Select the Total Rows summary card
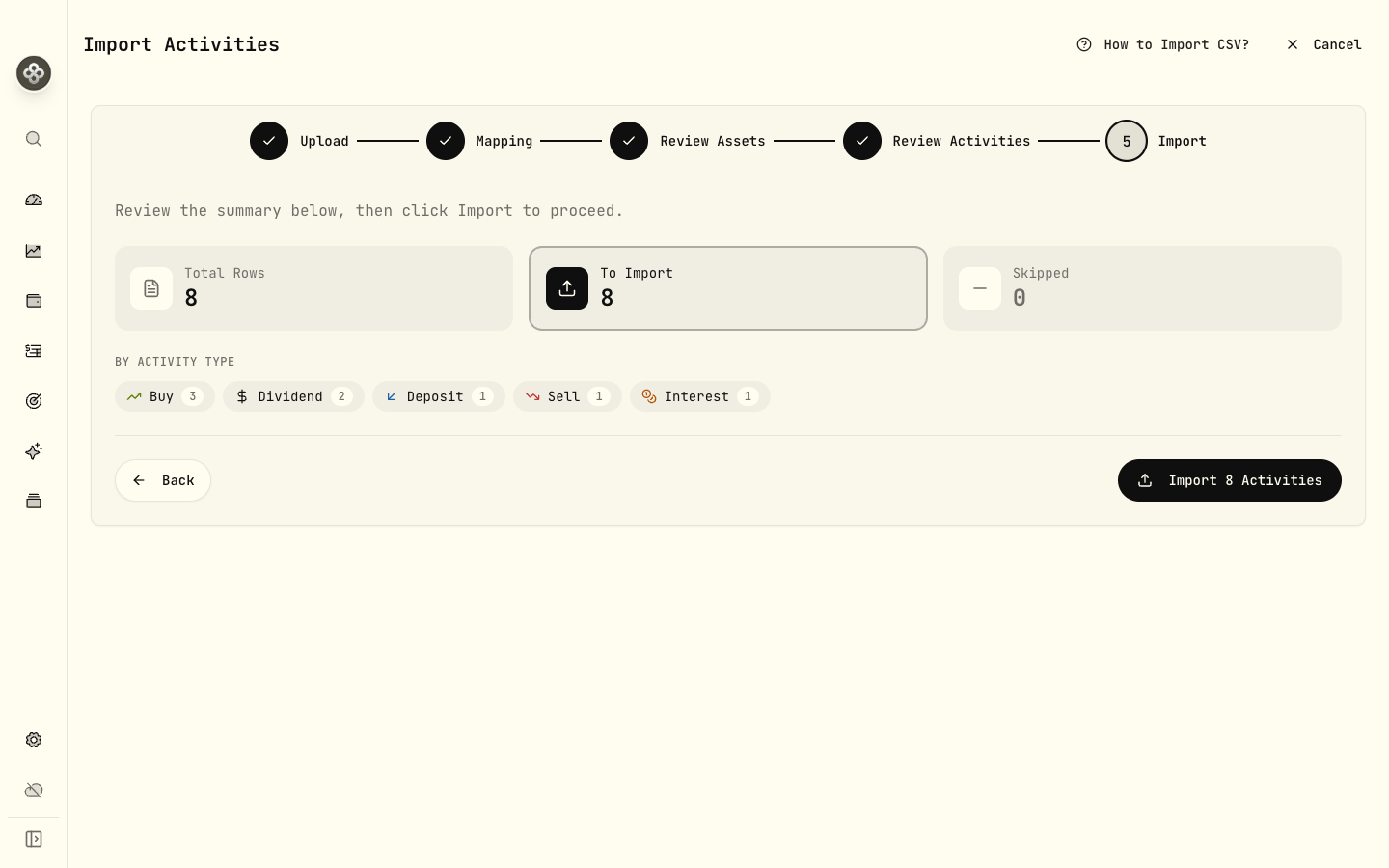Screen dimensions: 1389x868 click(x=313, y=288)
